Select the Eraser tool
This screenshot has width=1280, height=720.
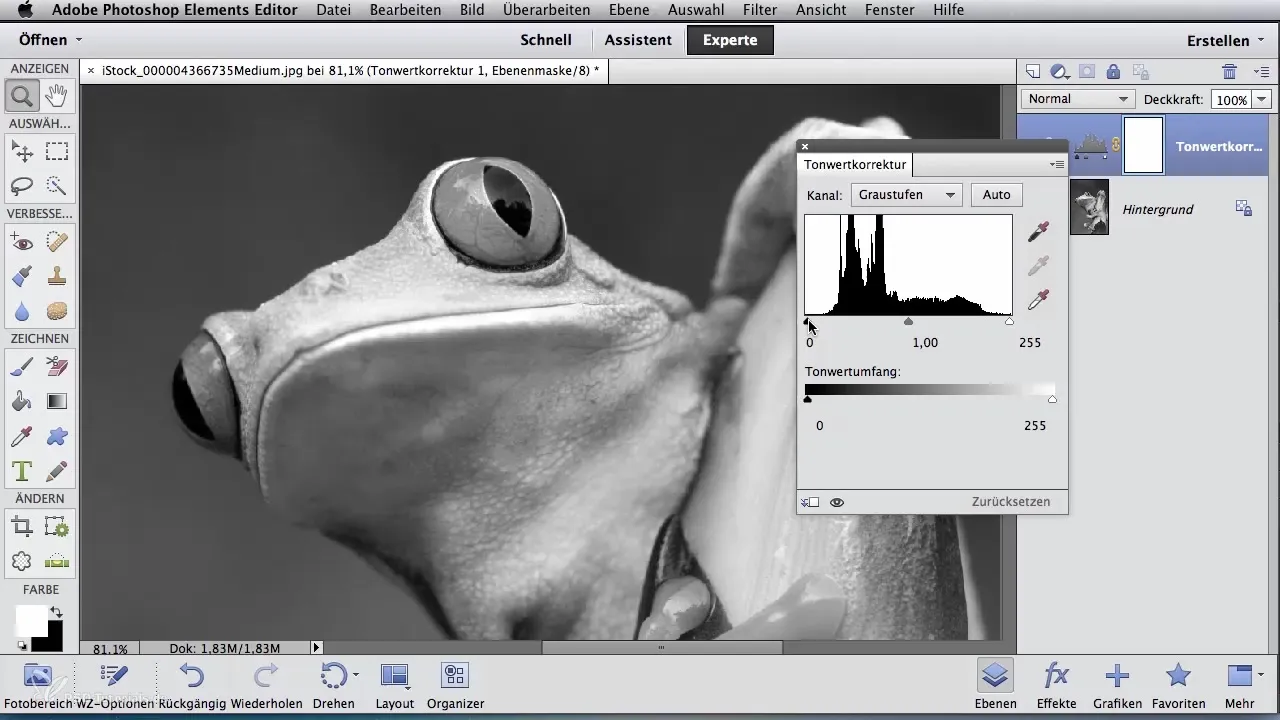coord(57,367)
